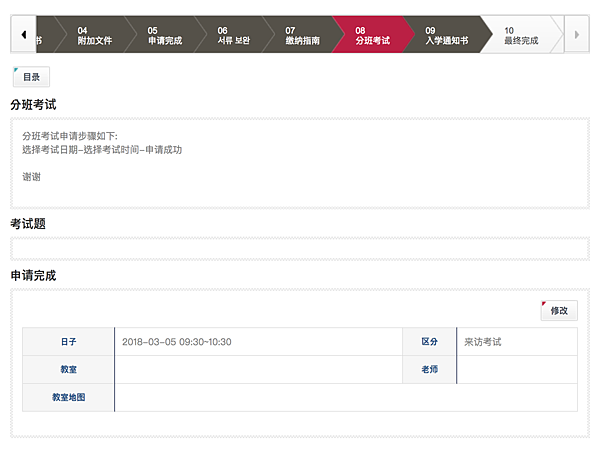Click the 日子 header cell
Viewport: 600px width, 451px height.
(68, 342)
